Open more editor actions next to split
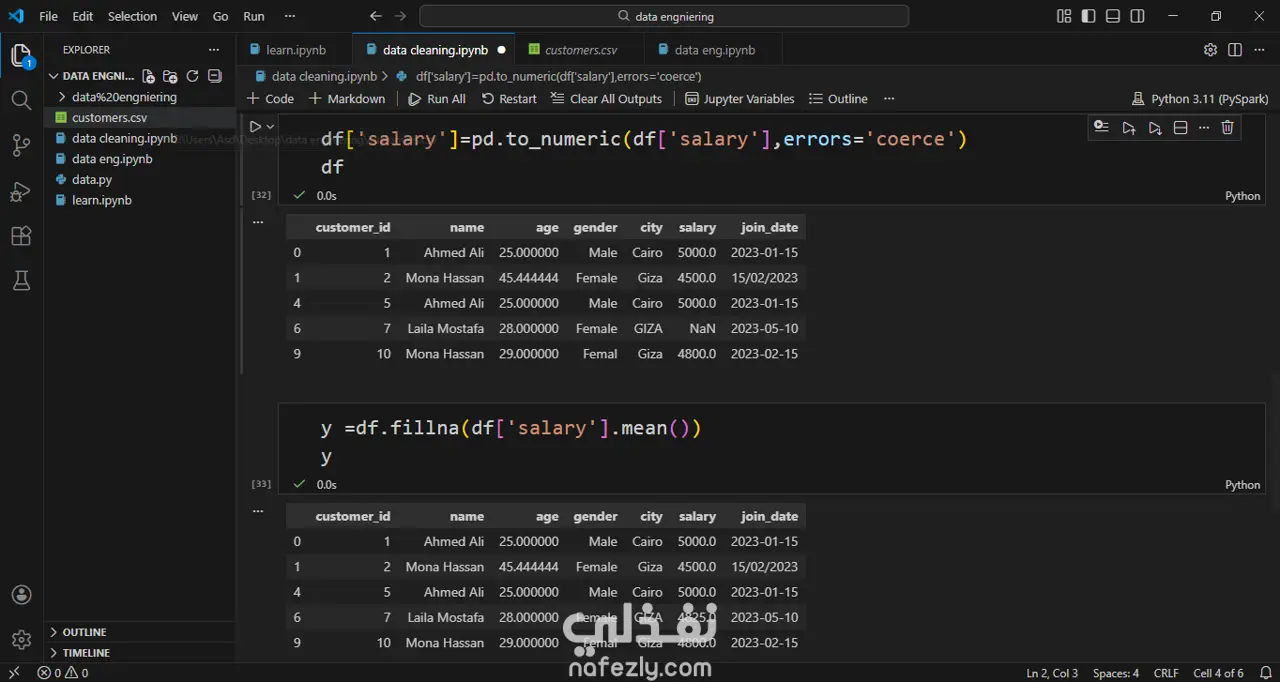 pos(1259,50)
